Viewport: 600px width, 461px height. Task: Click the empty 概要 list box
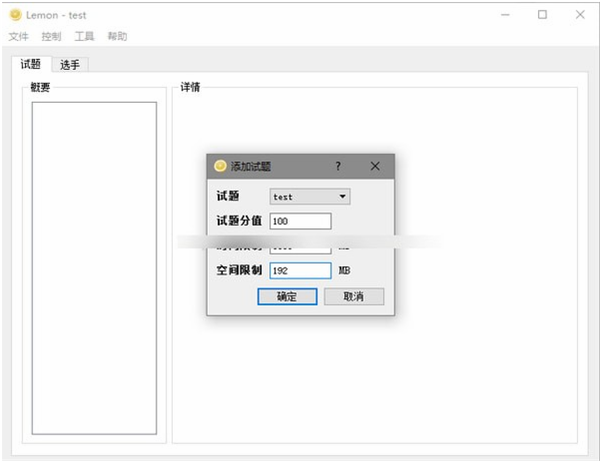(94, 268)
